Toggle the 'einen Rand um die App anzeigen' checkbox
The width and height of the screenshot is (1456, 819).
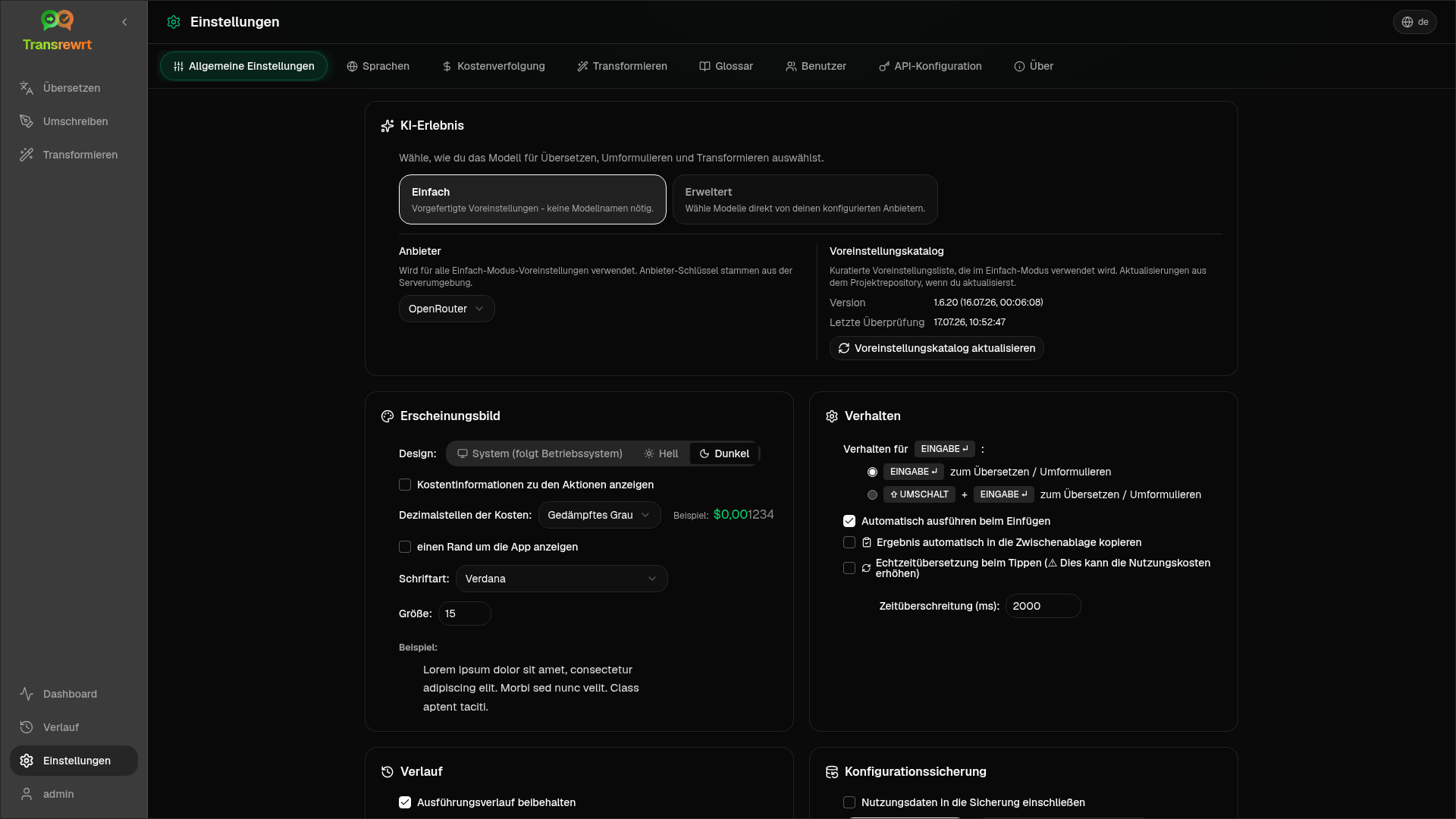coord(405,547)
